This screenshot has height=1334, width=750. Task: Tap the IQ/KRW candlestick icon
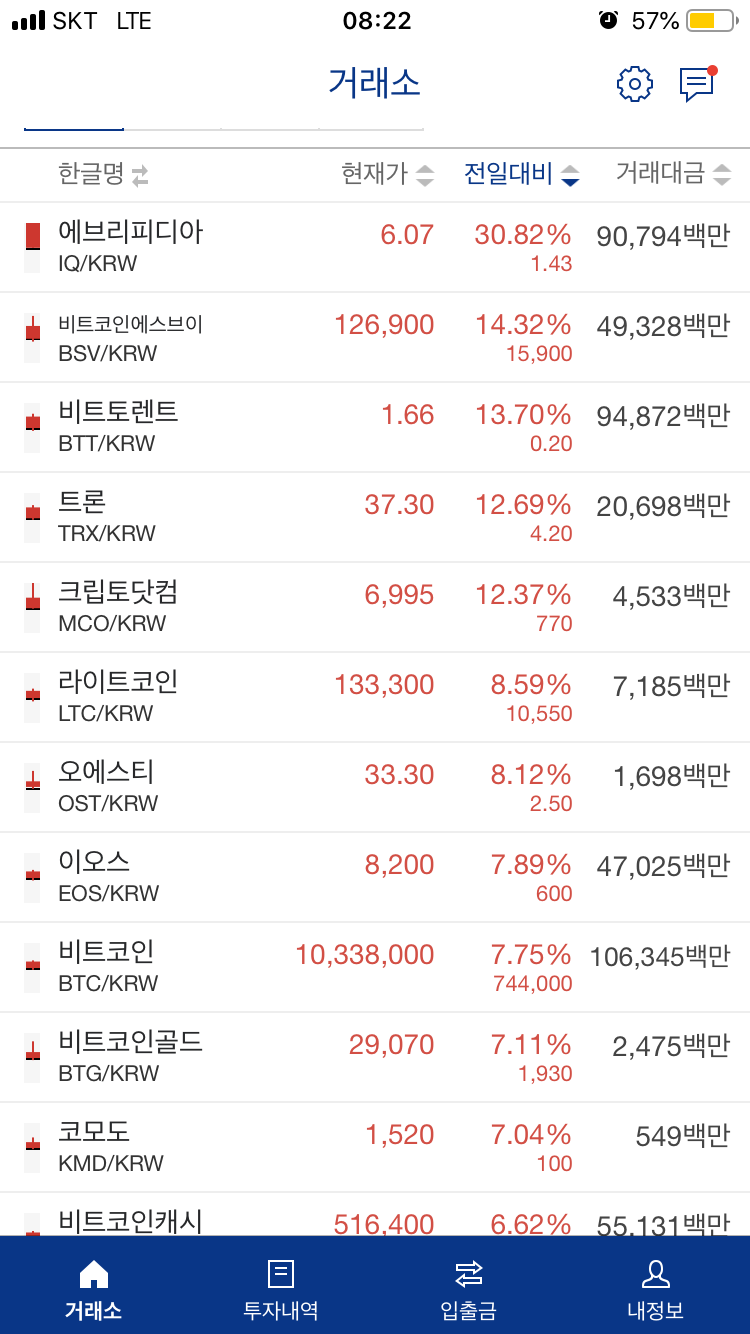(33, 247)
